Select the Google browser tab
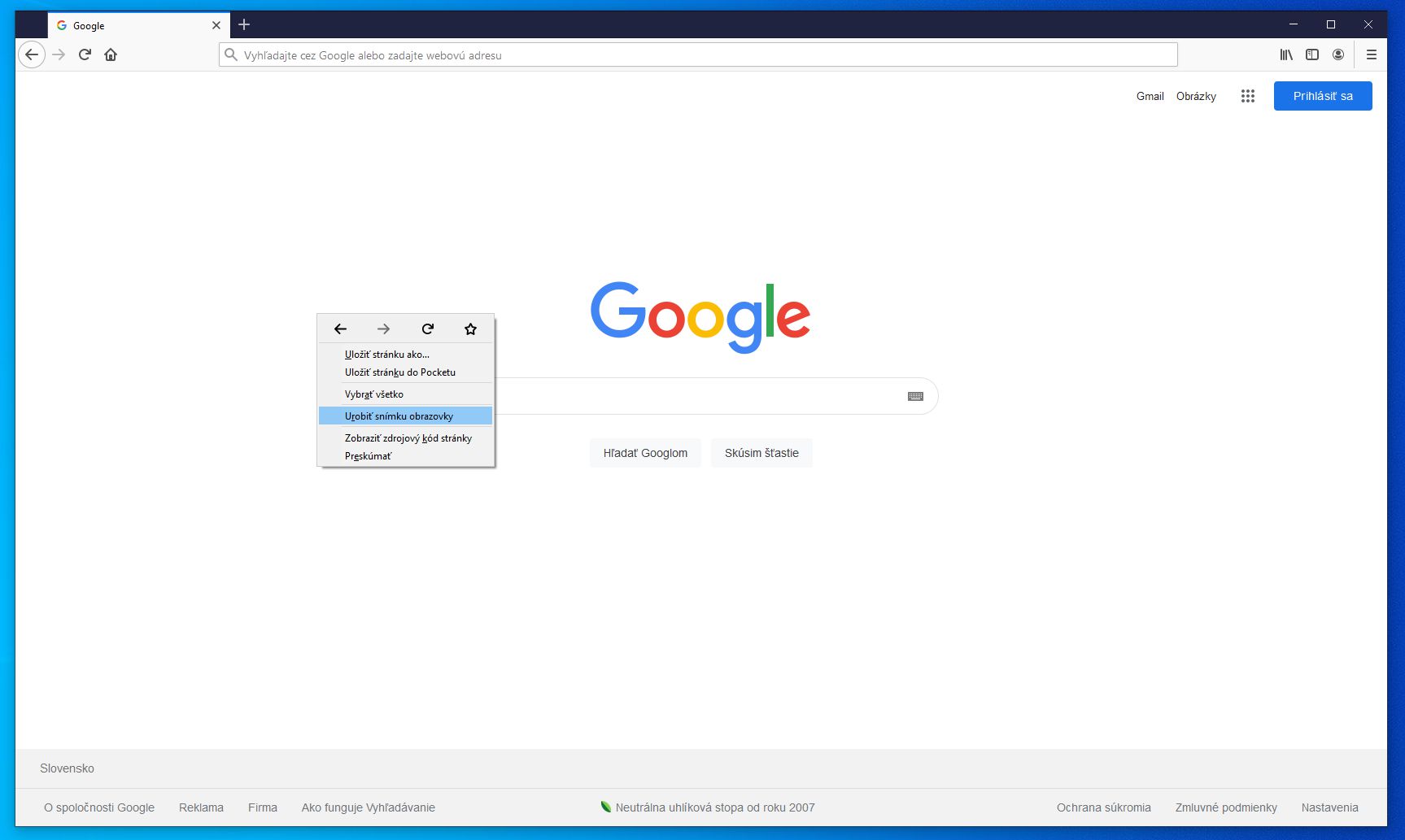This screenshot has width=1405, height=840. pos(138,25)
